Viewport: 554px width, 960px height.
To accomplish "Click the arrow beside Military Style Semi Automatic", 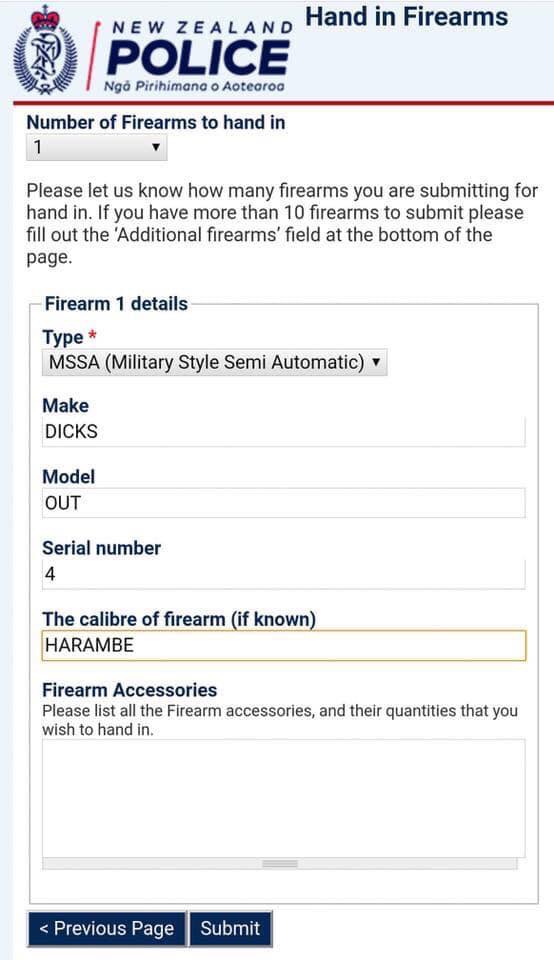I will [376, 361].
